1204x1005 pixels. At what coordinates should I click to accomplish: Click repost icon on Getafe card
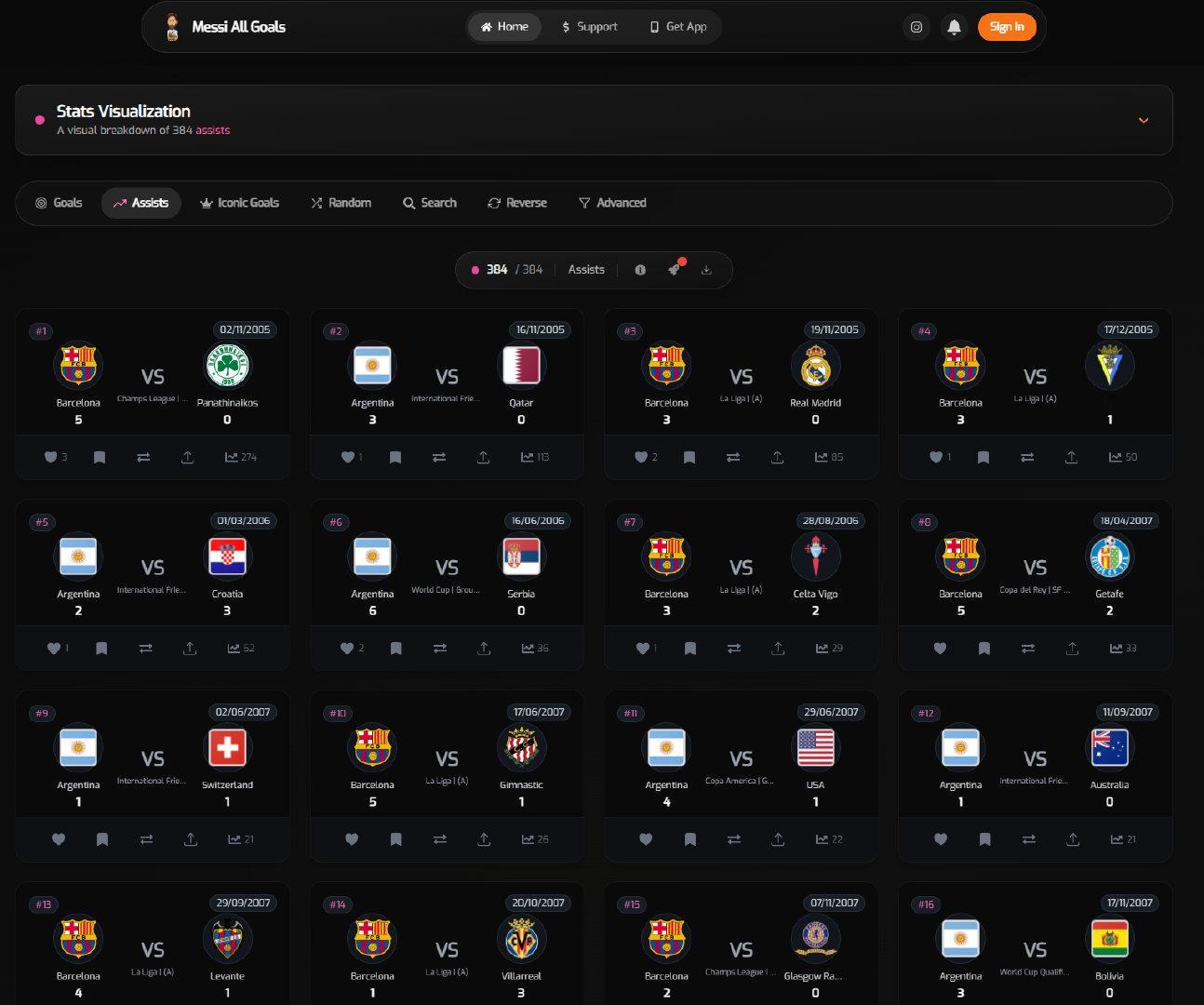pos(1028,649)
